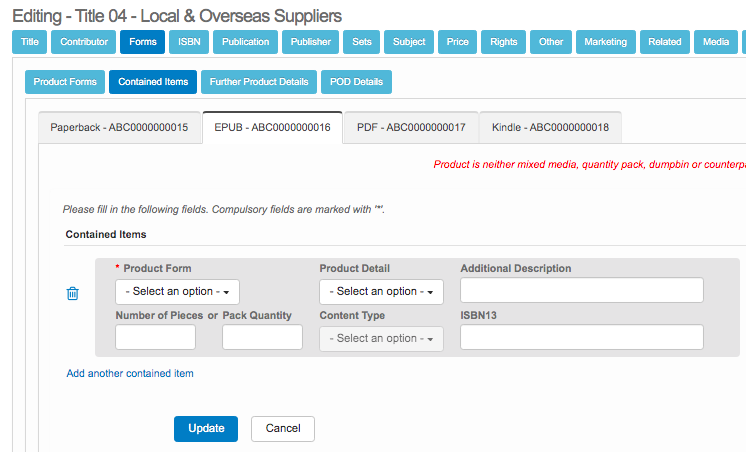
Task: Add another contained item link
Action: (x=130, y=373)
